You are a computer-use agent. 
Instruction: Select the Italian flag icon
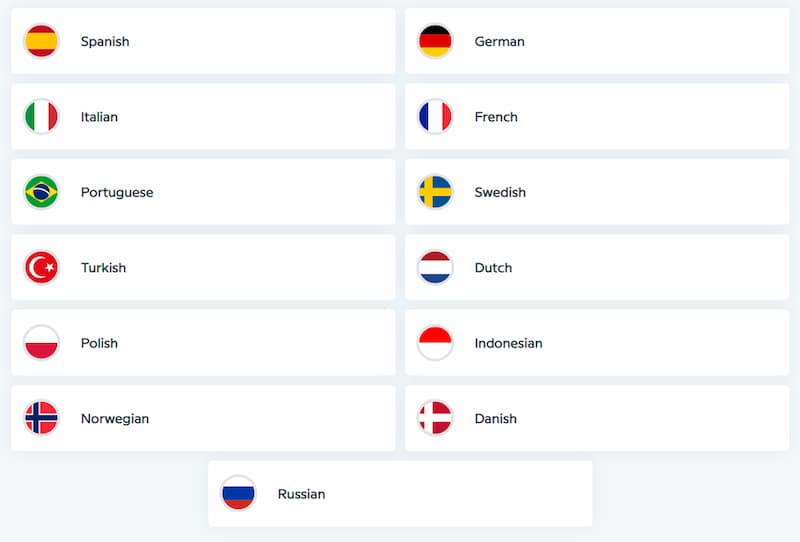pyautogui.click(x=41, y=116)
